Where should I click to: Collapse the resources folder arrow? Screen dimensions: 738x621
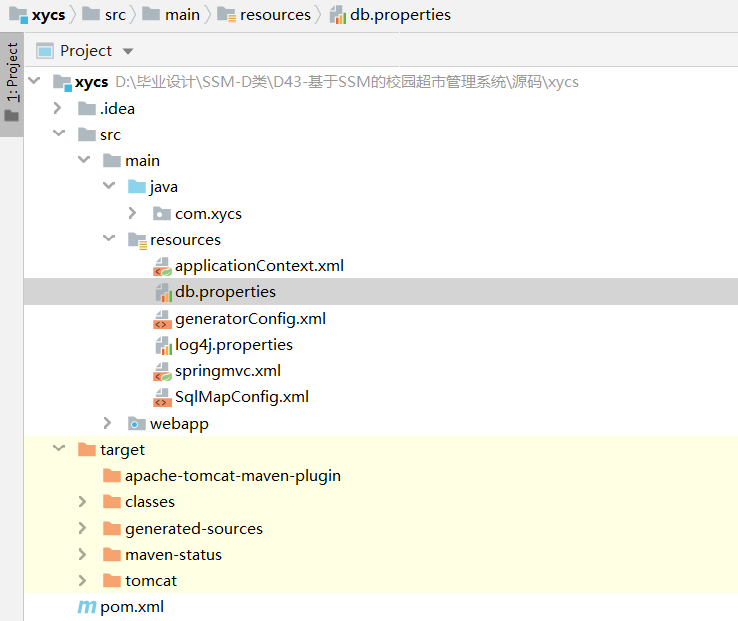(109, 240)
